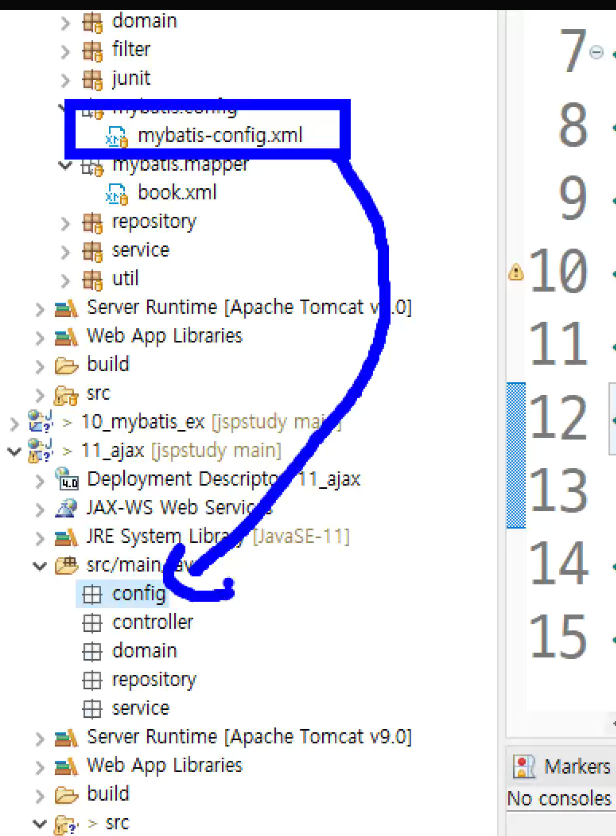
Task: Expand the util package
Action: pyautogui.click(x=65, y=280)
